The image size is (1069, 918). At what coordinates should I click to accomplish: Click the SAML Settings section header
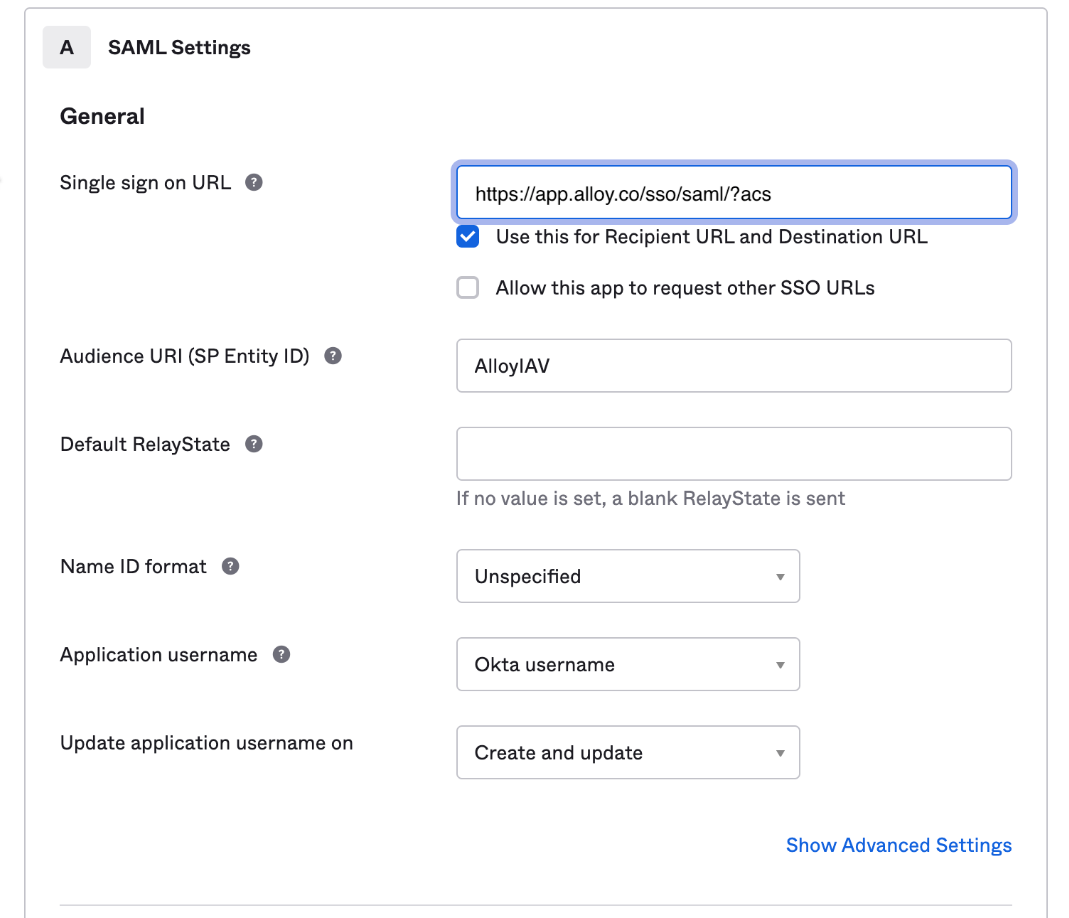(x=179, y=48)
